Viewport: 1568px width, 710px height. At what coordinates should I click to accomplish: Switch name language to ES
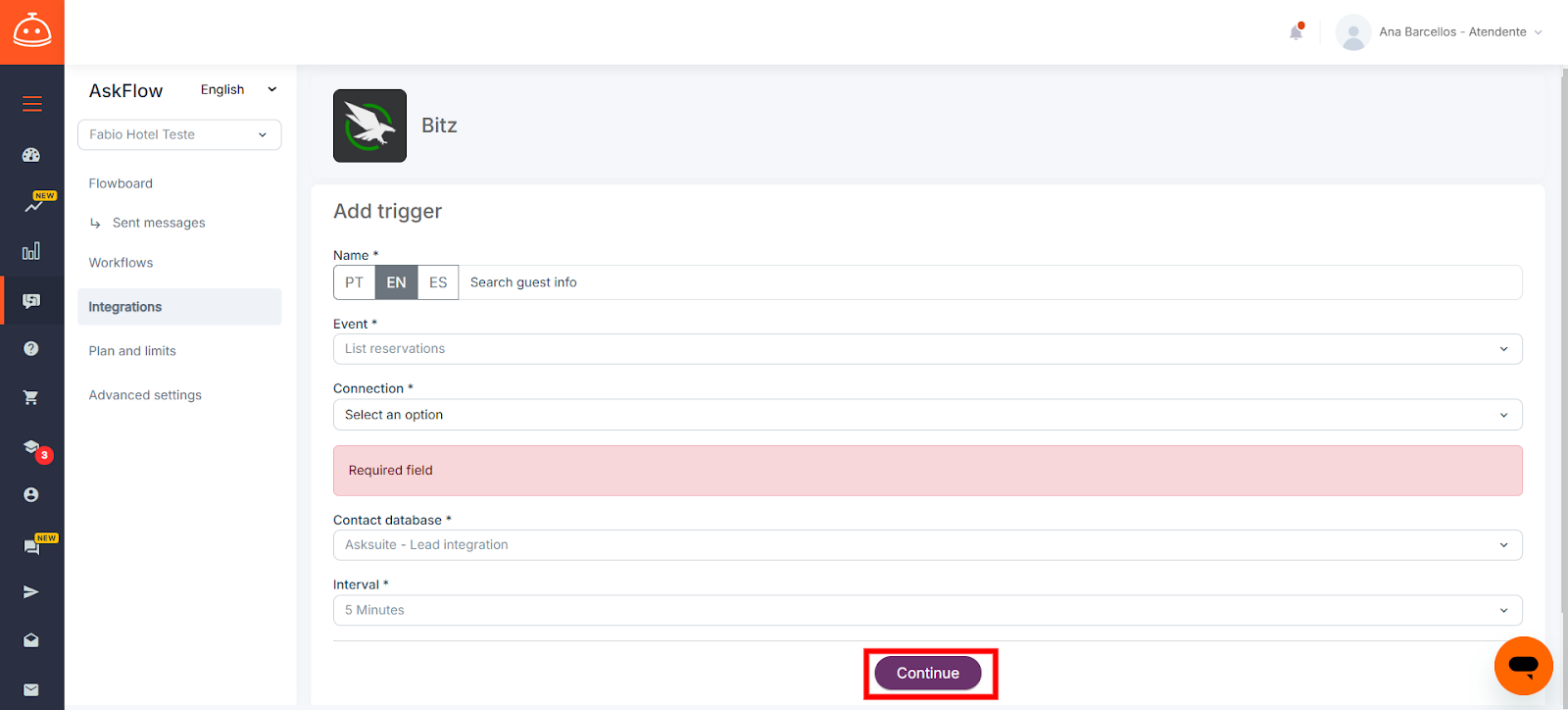[x=438, y=282]
